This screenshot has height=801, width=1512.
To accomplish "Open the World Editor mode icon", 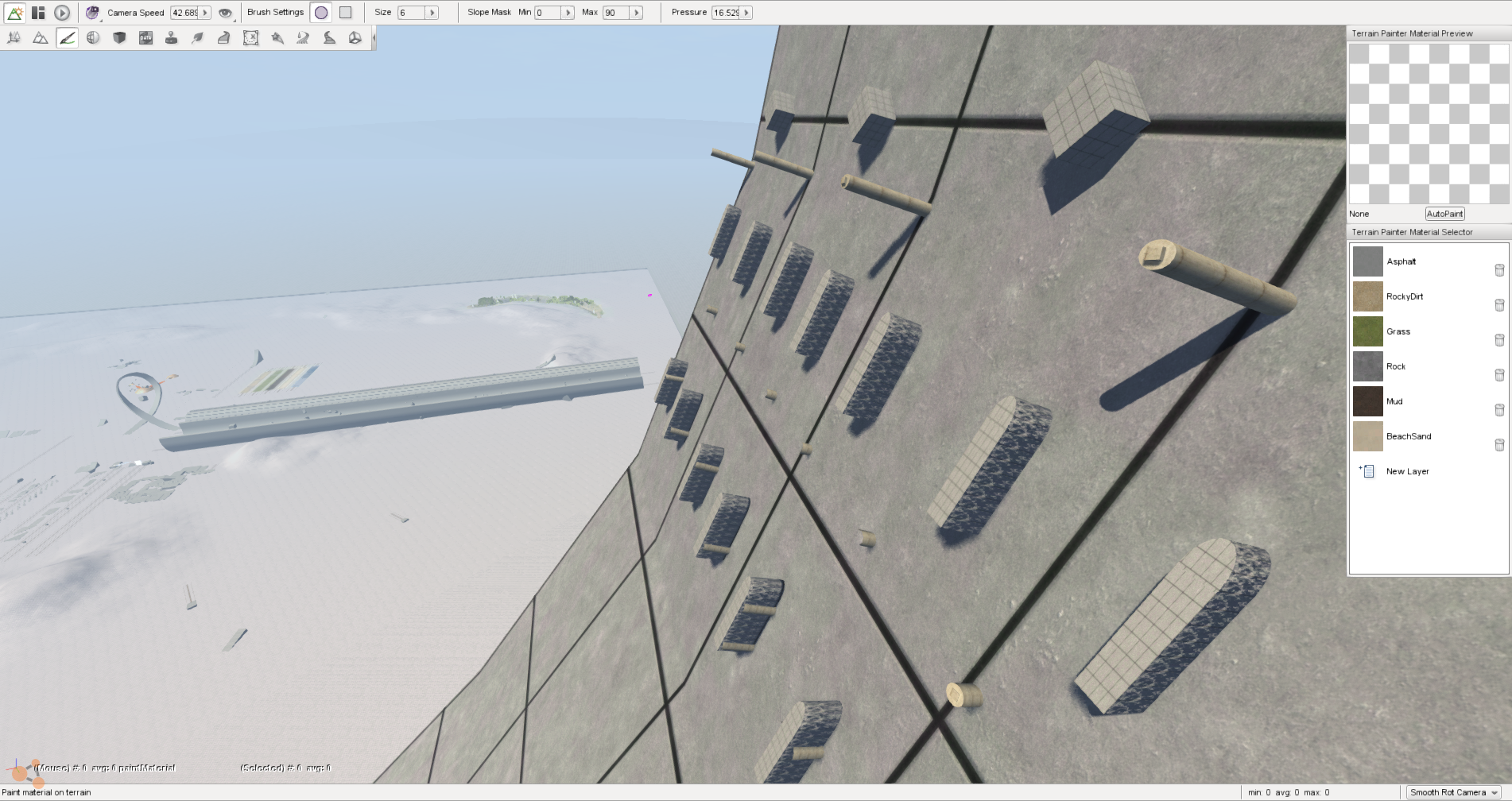I will (14, 13).
